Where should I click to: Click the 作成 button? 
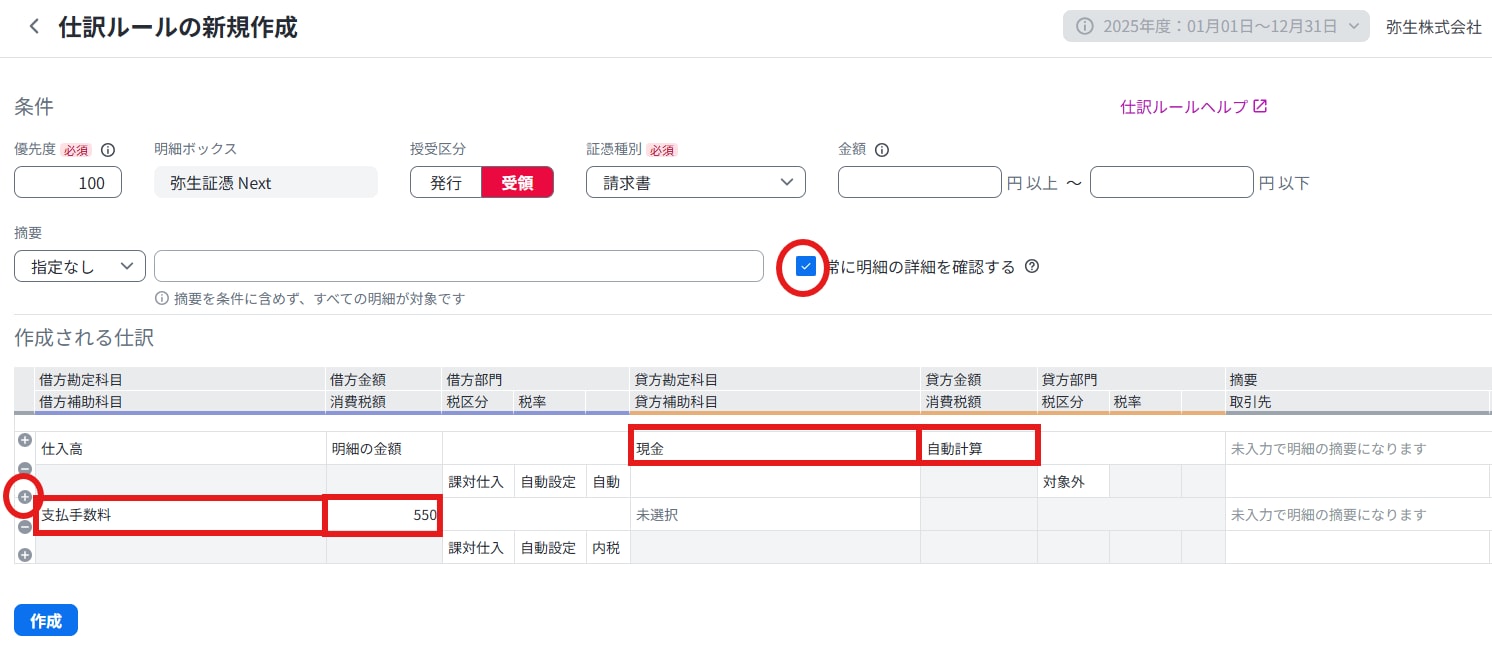(46, 621)
